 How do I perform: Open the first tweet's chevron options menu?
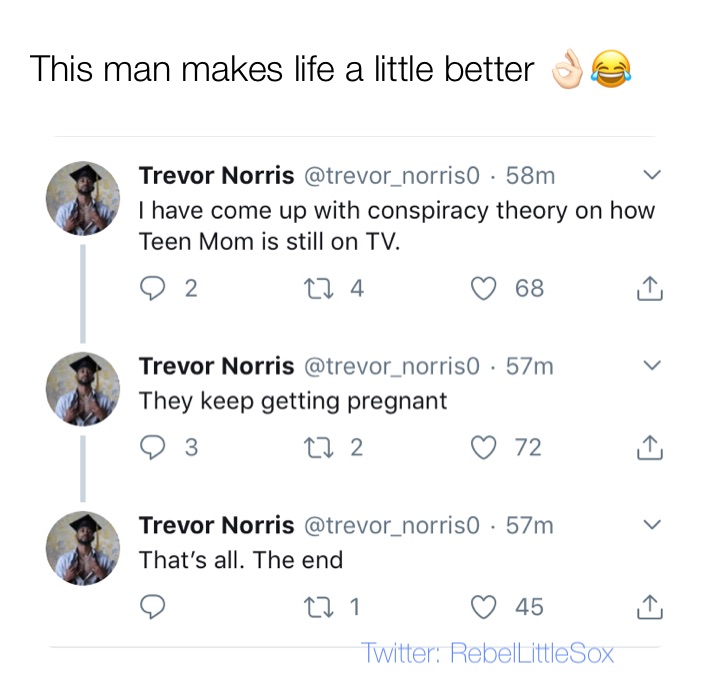650,176
